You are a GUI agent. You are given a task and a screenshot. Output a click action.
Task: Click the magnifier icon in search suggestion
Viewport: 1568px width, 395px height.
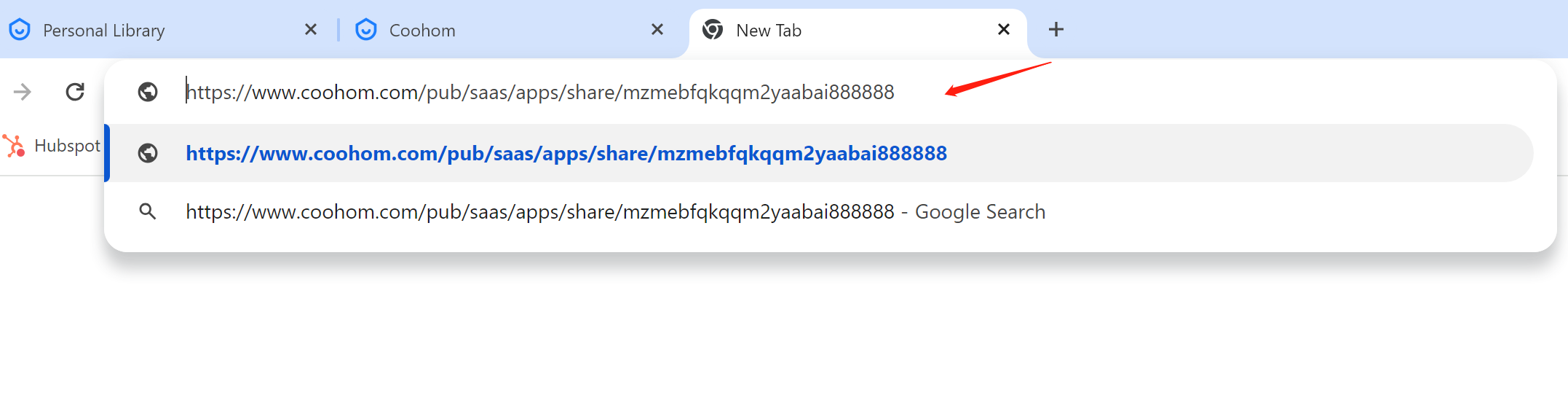point(148,211)
